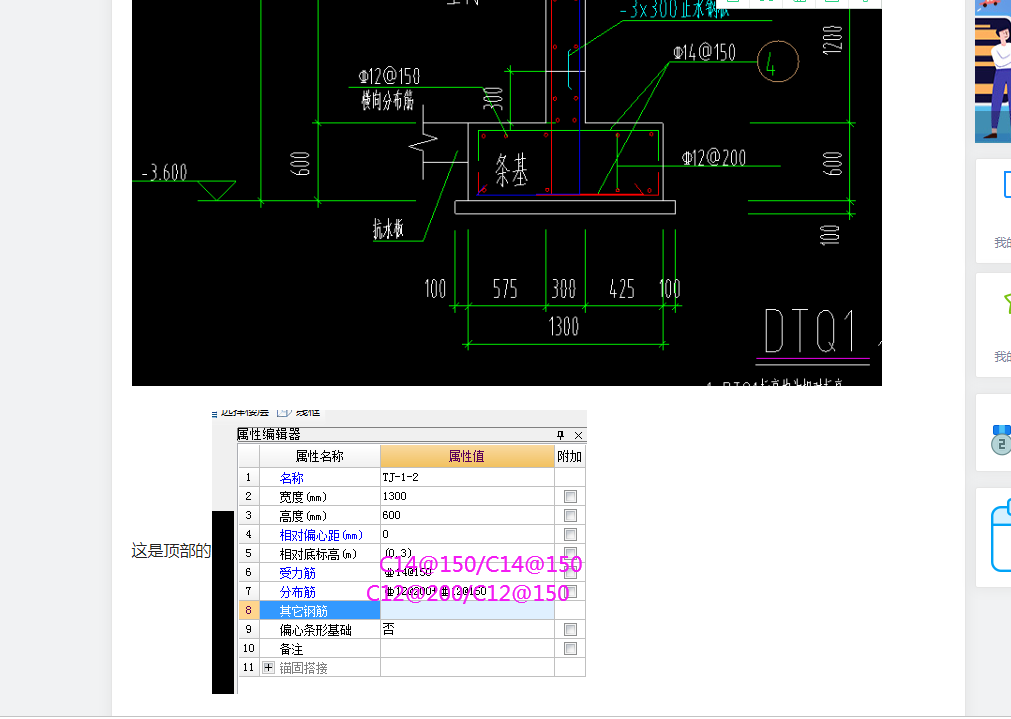Click row number 1 in property table
The width and height of the screenshot is (1011, 719).
(x=248, y=477)
